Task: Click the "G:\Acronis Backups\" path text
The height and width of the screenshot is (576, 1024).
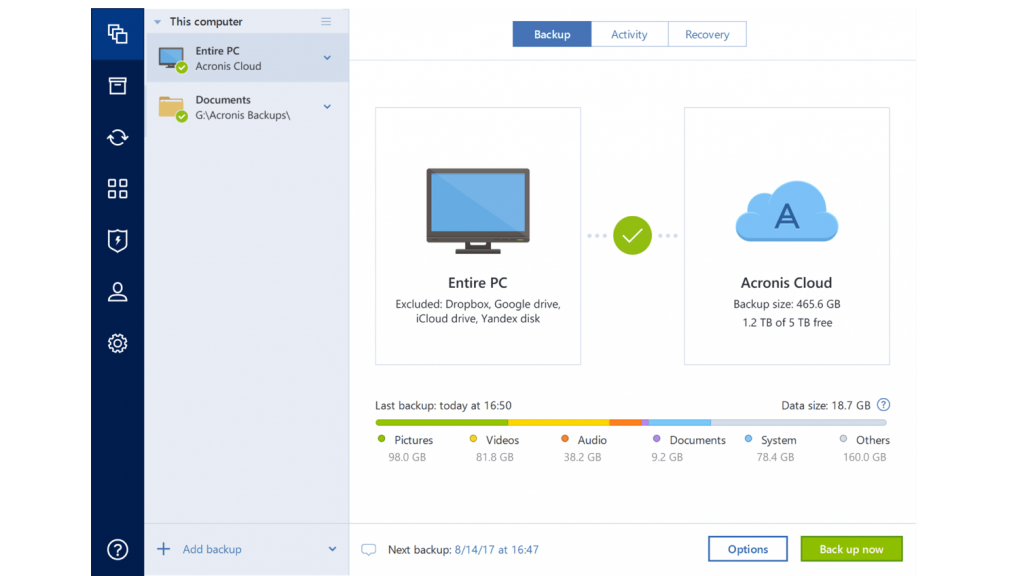Action: point(243,116)
